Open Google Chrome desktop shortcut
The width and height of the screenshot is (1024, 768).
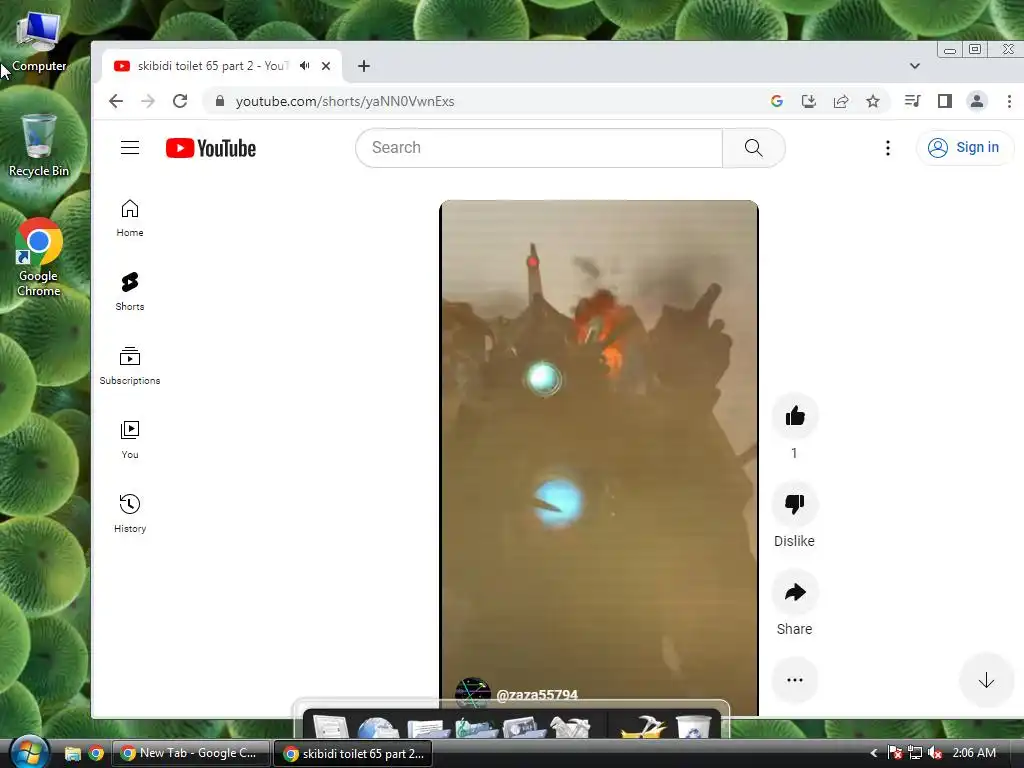coord(39,257)
